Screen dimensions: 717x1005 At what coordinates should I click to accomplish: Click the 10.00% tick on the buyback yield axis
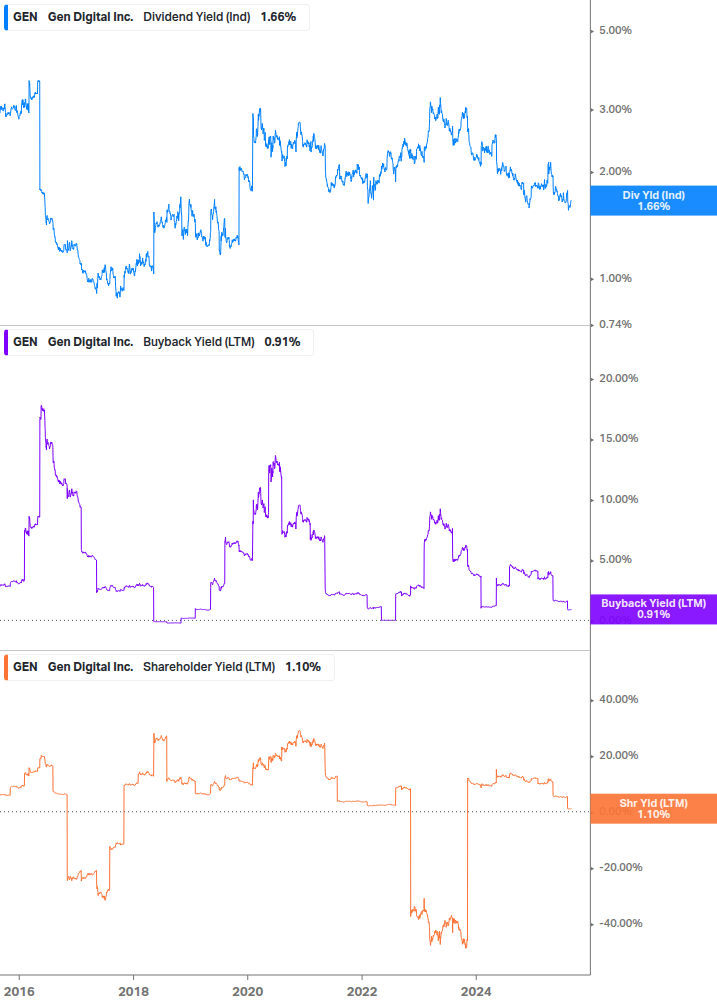click(618, 500)
